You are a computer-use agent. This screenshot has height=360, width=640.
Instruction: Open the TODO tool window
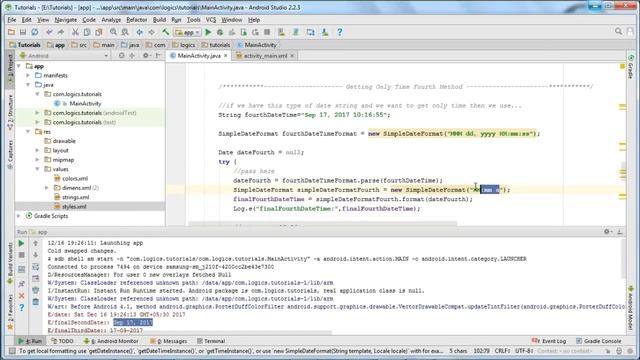(62, 341)
